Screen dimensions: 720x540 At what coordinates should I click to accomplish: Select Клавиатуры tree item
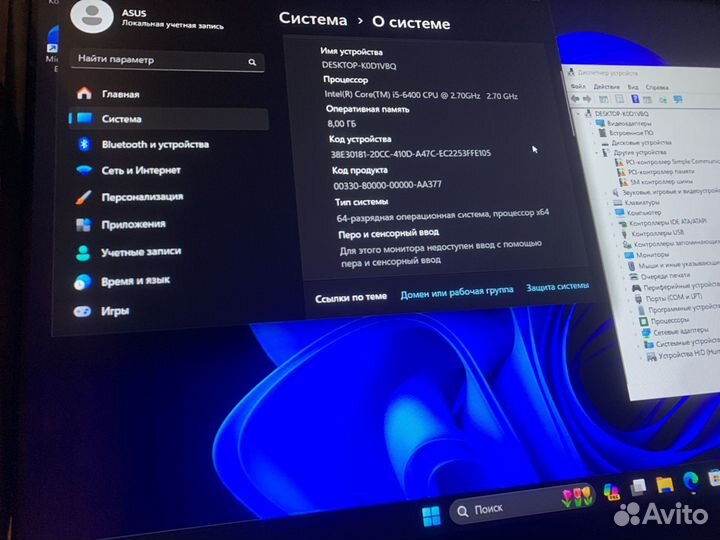pos(641,202)
